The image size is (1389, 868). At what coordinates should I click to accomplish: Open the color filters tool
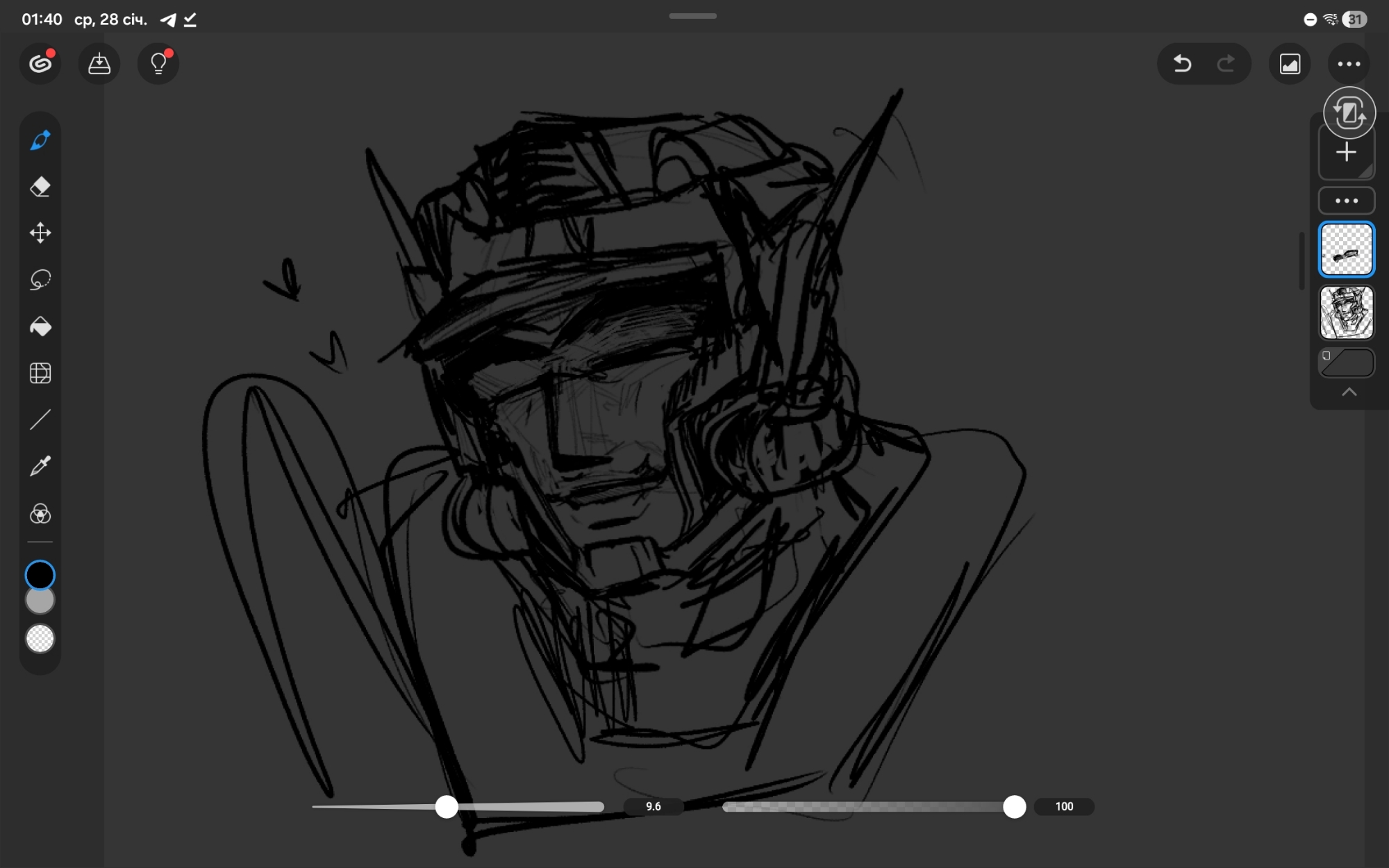(40, 514)
